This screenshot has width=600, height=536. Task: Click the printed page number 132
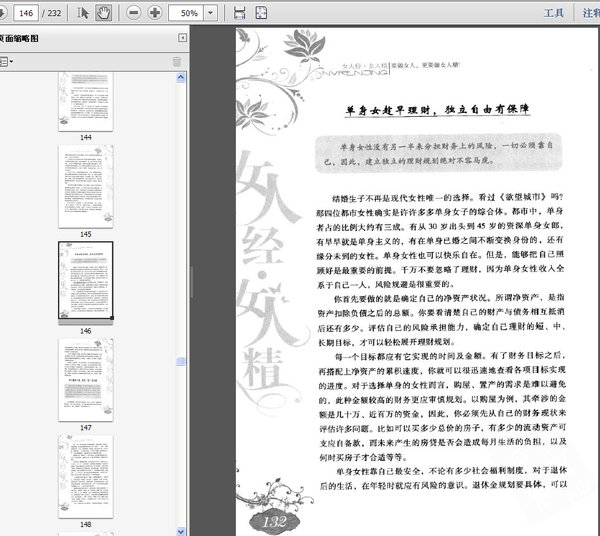pyautogui.click(x=275, y=522)
